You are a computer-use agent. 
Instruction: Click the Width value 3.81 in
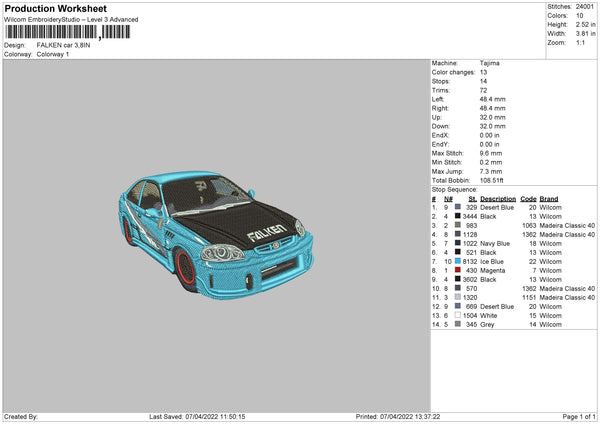point(585,34)
